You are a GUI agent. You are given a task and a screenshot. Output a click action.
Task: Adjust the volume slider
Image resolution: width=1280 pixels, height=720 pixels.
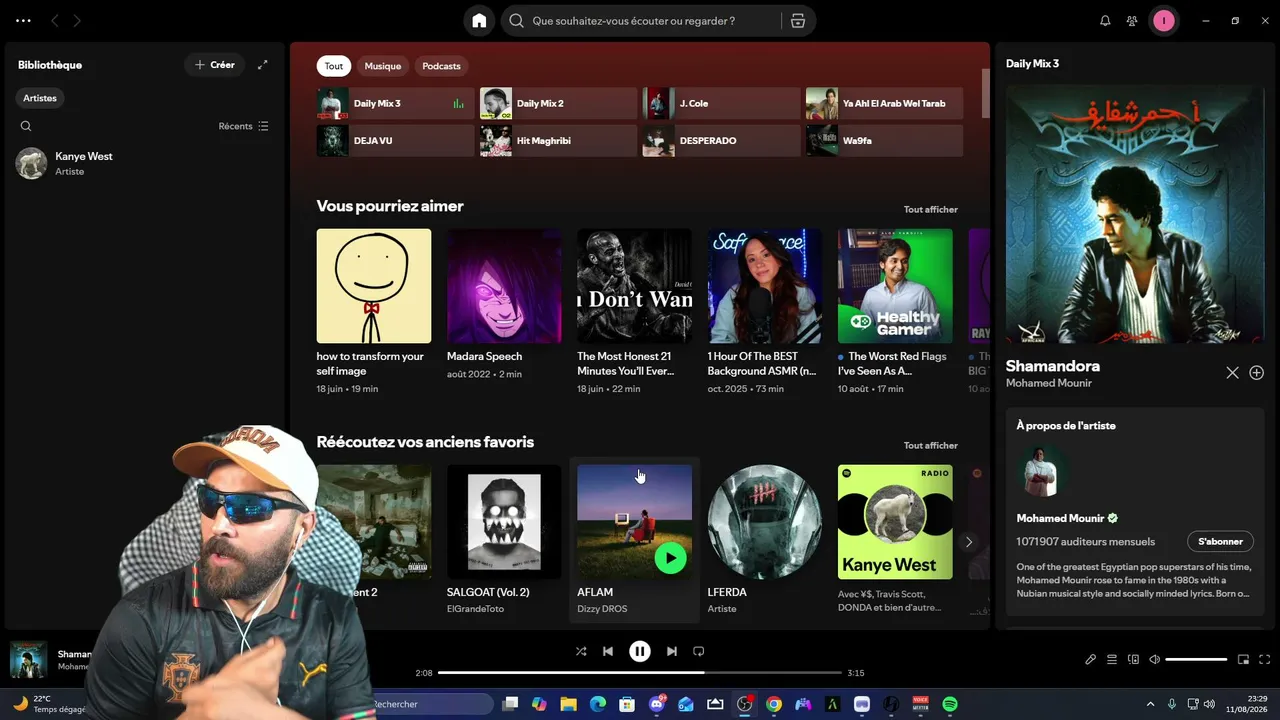pyautogui.click(x=1196, y=659)
